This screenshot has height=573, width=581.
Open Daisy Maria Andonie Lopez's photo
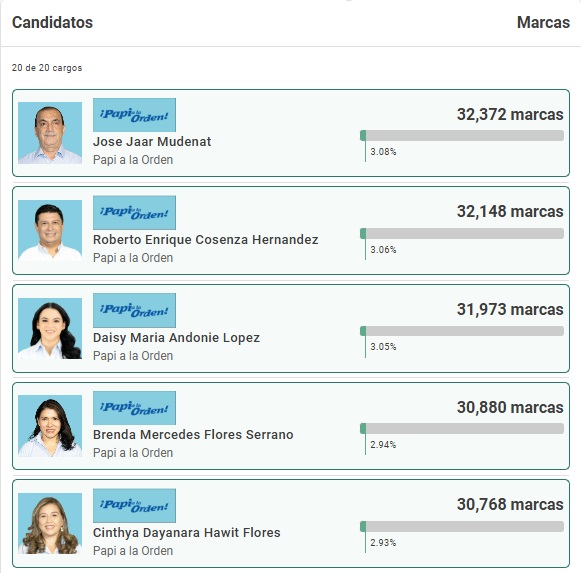click(50, 329)
